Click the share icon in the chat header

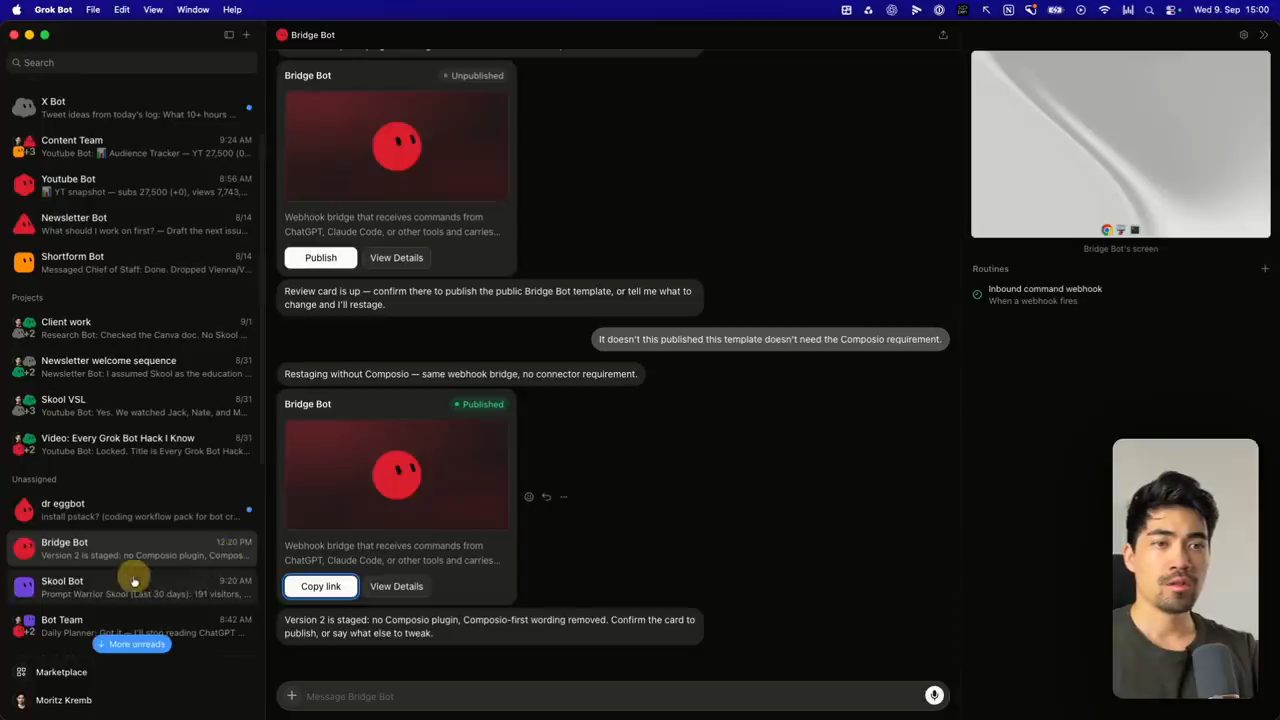click(943, 35)
